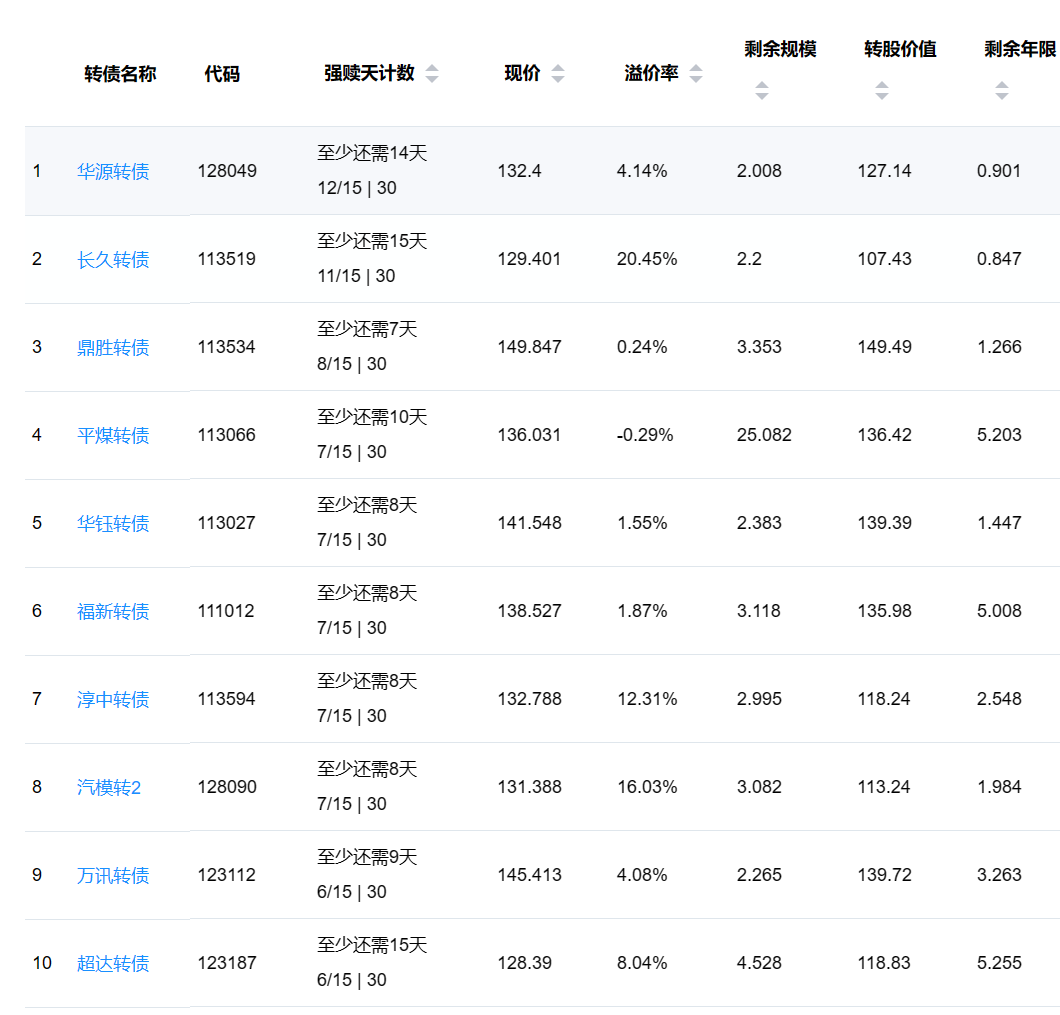The image size is (1060, 1015).
Task: Click on 福新转债 link
Action: tap(113, 612)
